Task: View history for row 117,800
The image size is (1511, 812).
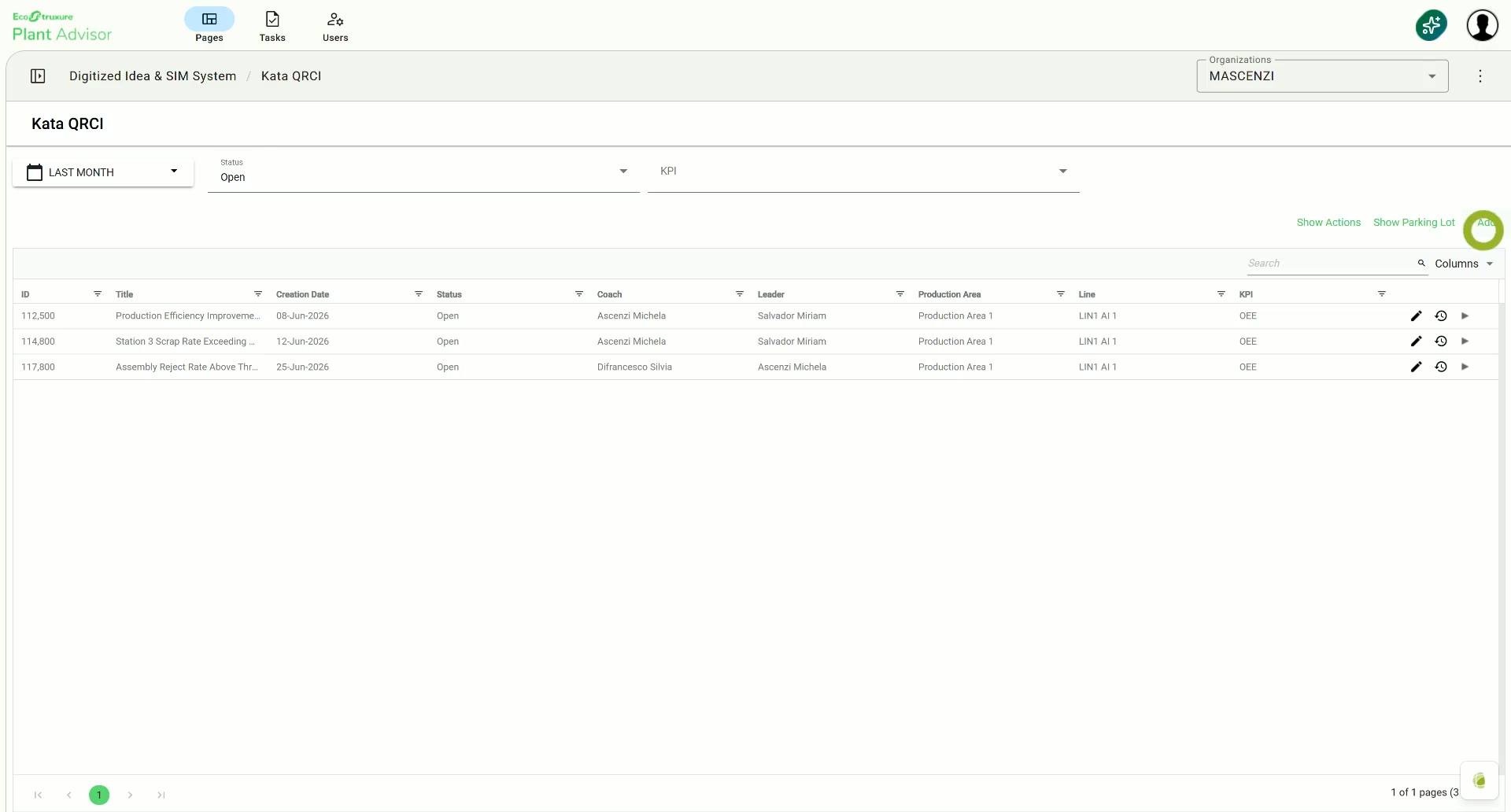Action: click(1441, 367)
